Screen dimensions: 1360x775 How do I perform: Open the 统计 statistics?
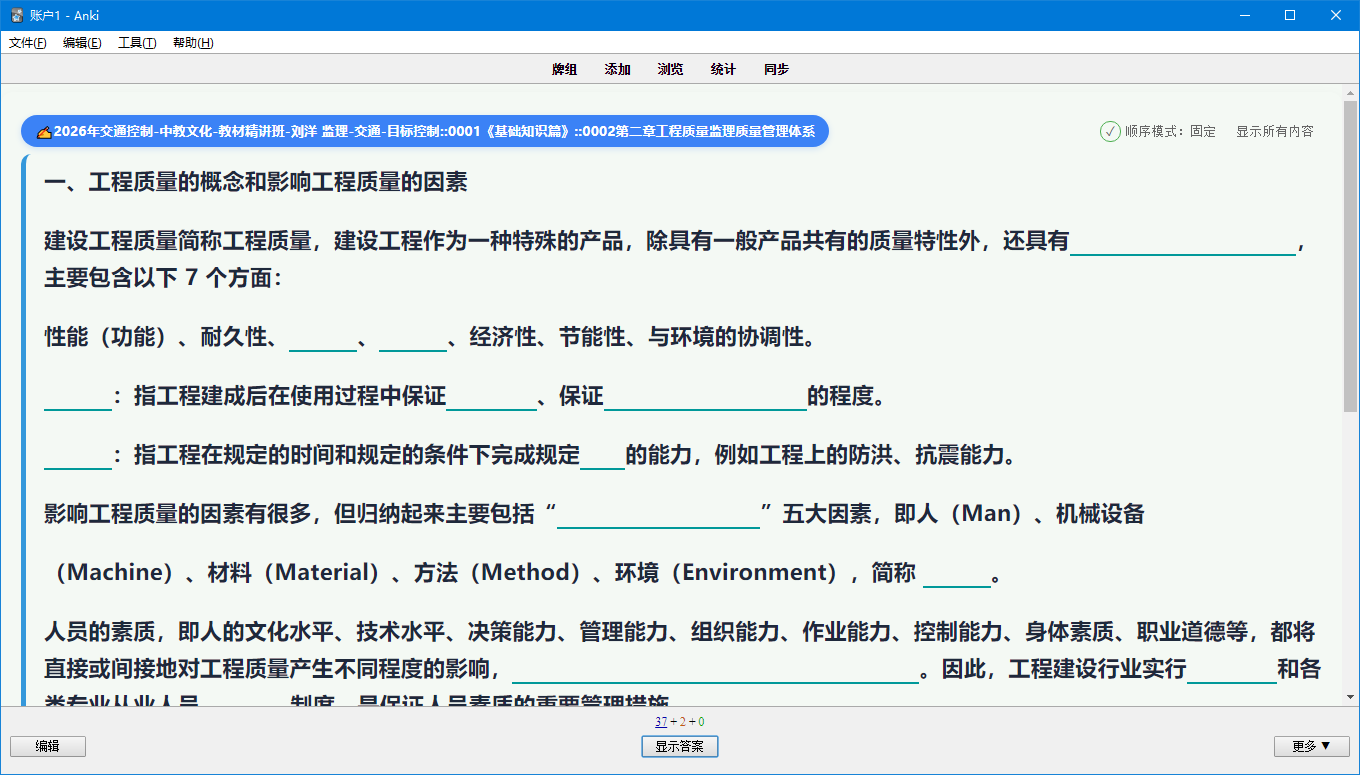[723, 69]
